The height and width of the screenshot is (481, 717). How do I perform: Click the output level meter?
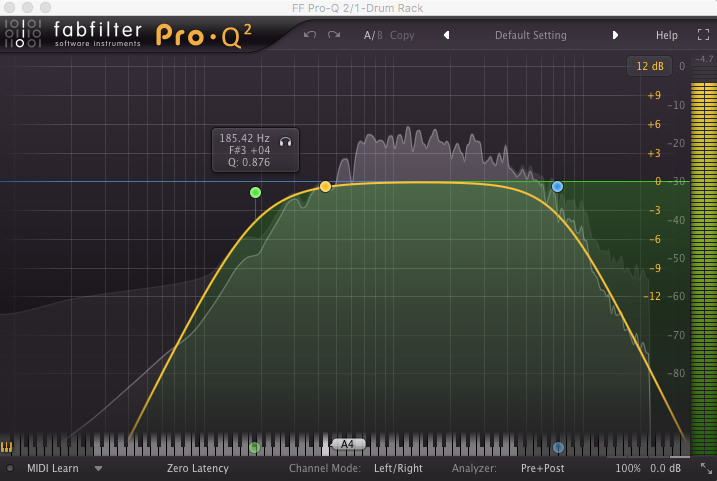(704, 269)
